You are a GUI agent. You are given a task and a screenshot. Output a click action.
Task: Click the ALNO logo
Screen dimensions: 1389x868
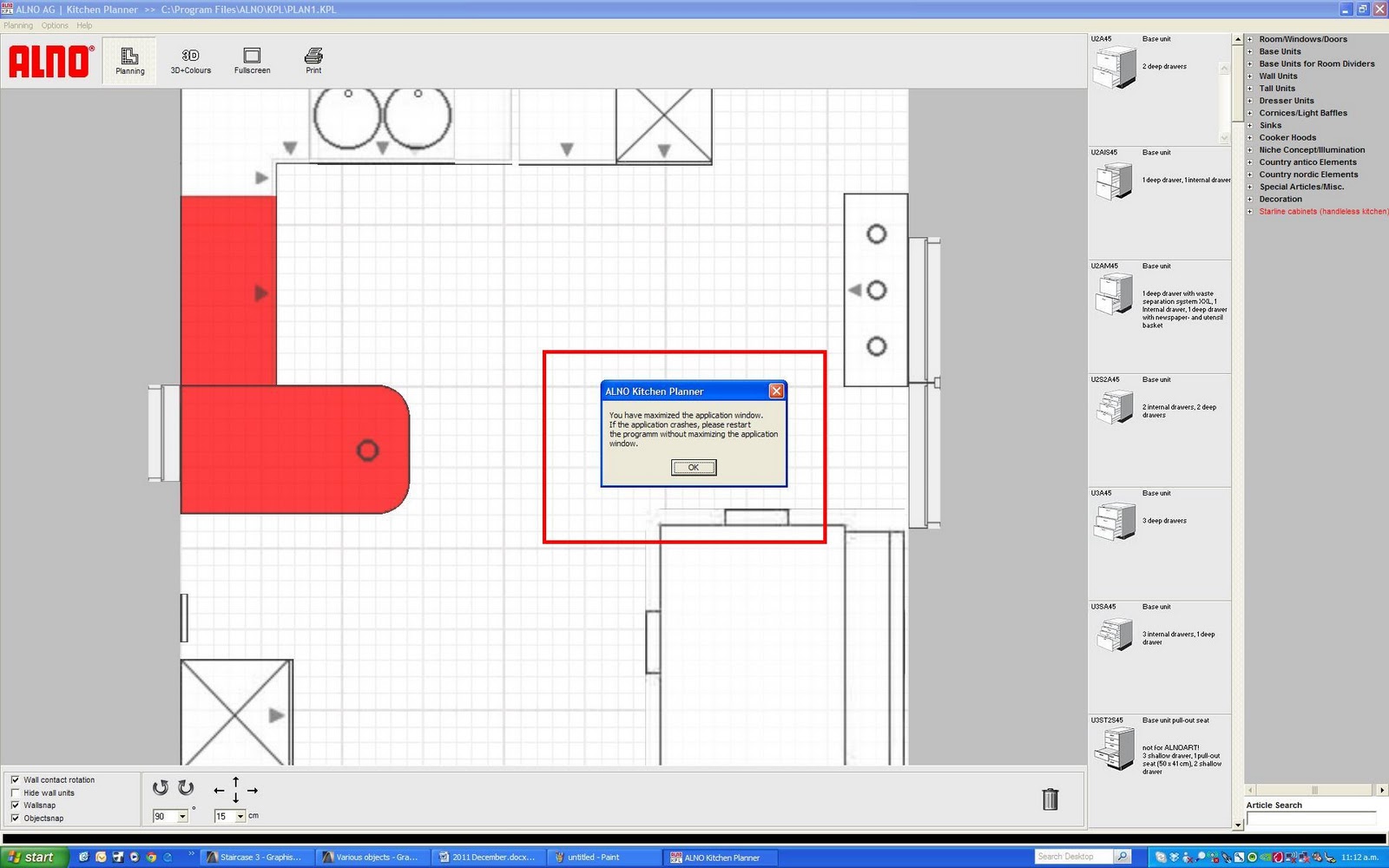click(51, 62)
